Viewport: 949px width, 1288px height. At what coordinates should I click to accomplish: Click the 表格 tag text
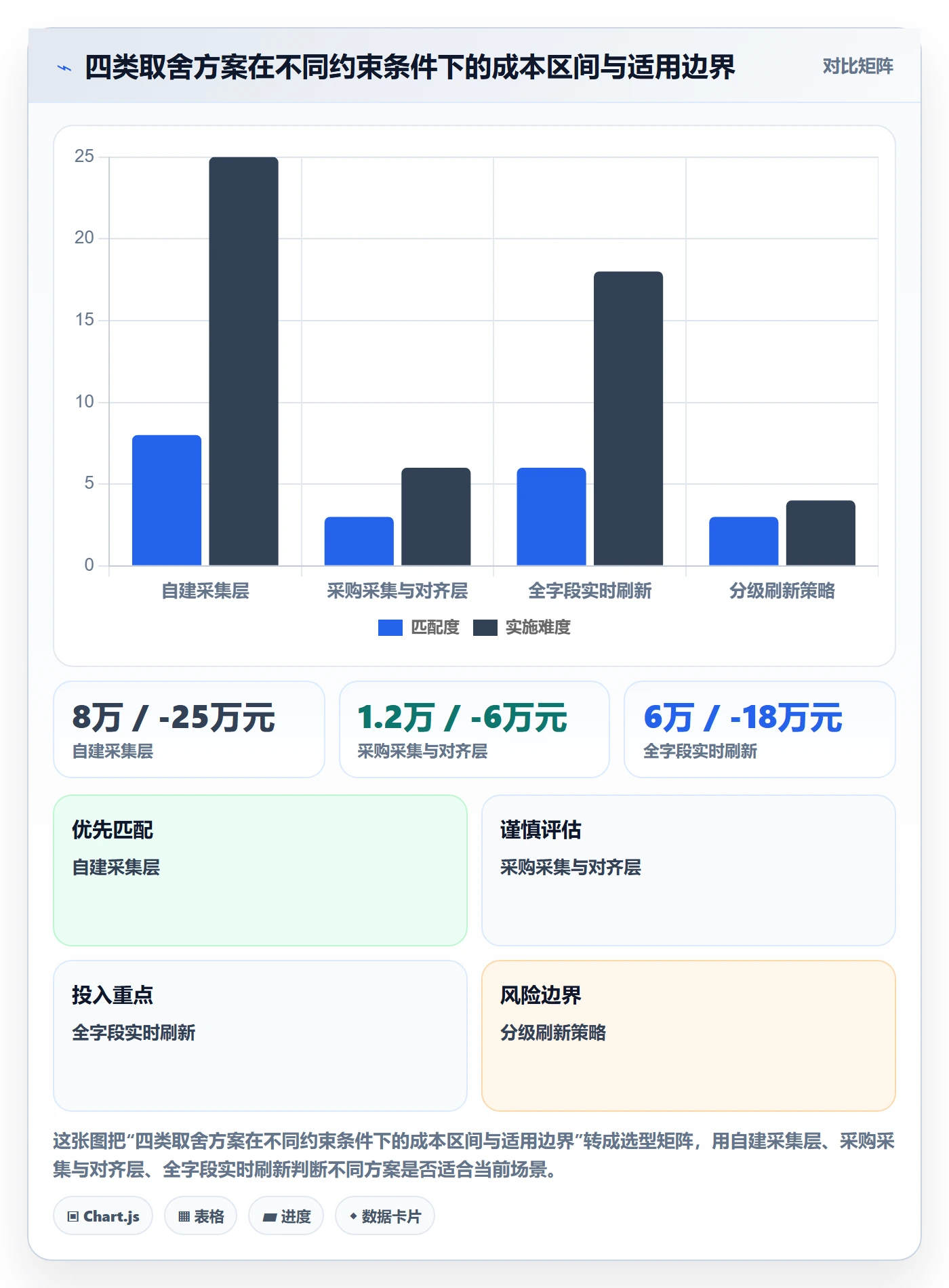coord(209,1217)
